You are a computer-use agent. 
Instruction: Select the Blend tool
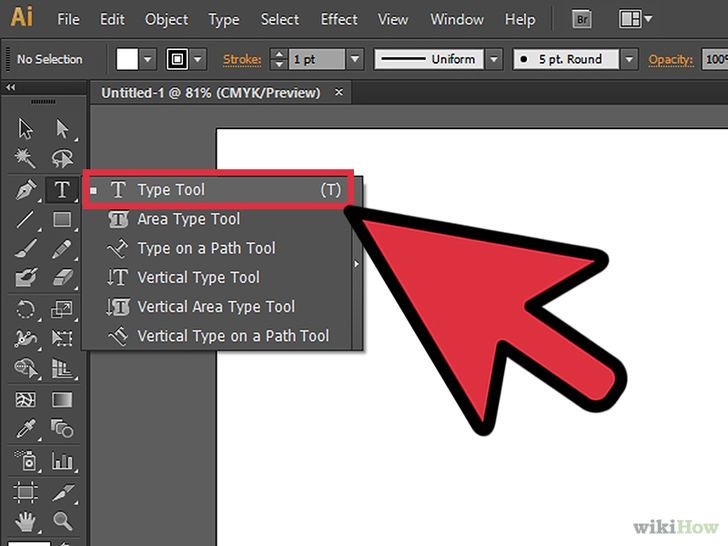click(62, 429)
